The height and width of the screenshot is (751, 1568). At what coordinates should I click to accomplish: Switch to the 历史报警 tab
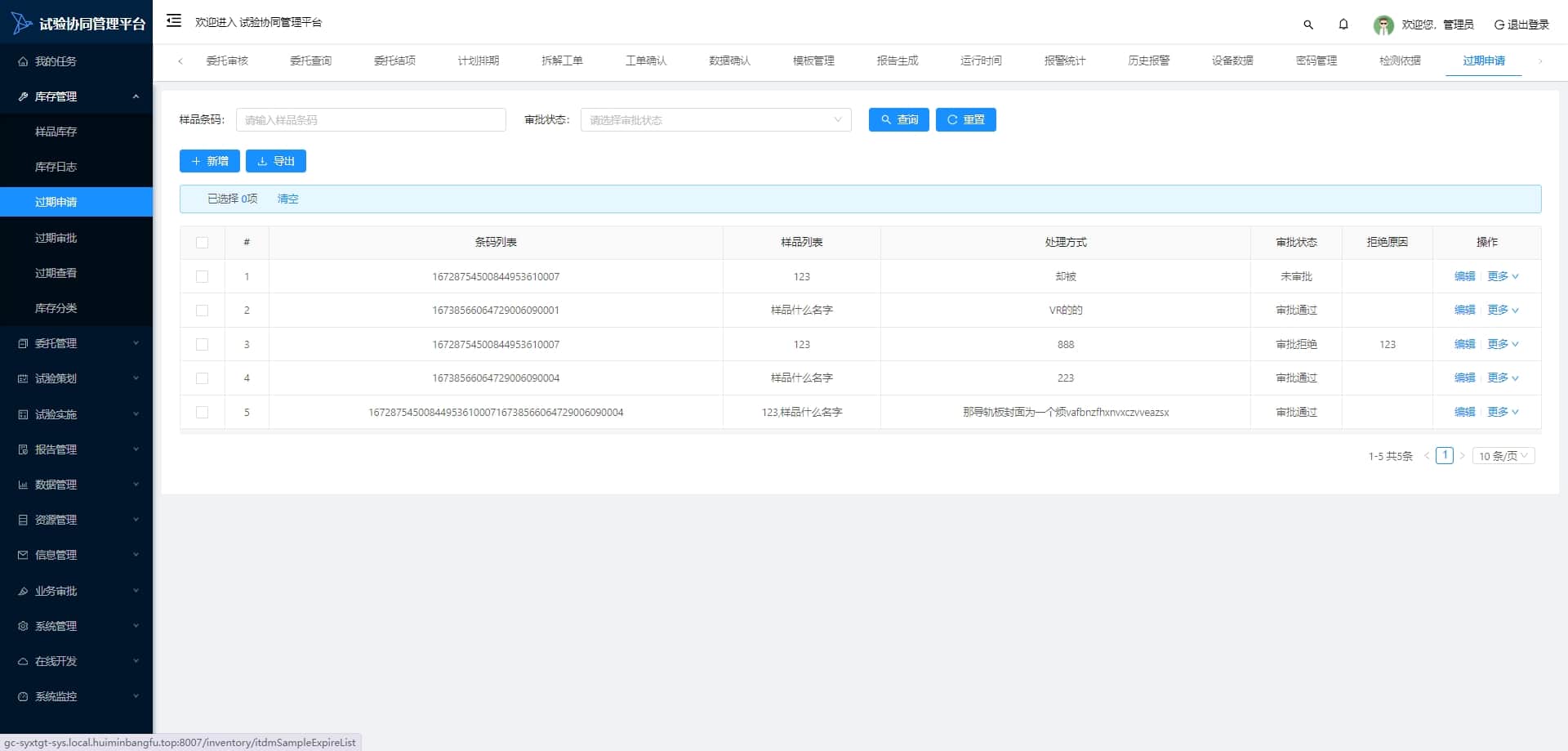(x=1149, y=60)
